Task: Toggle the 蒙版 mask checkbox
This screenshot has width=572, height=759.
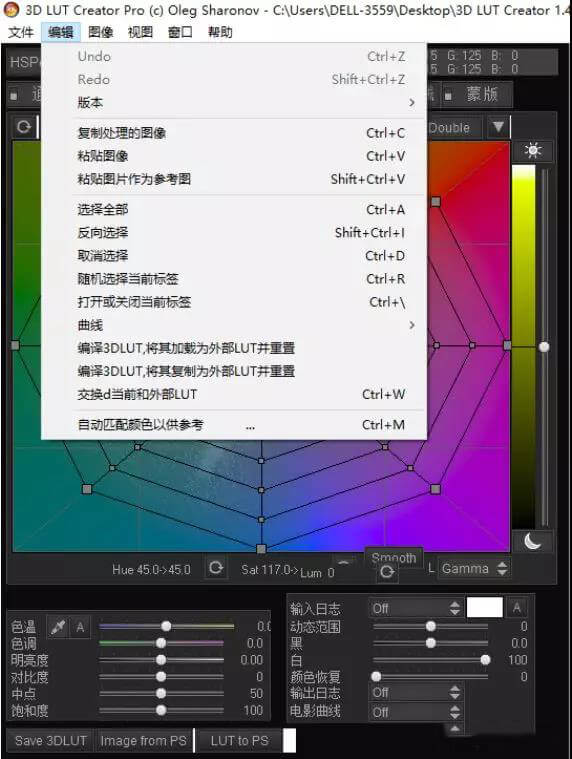Action: pyautogui.click(x=449, y=96)
